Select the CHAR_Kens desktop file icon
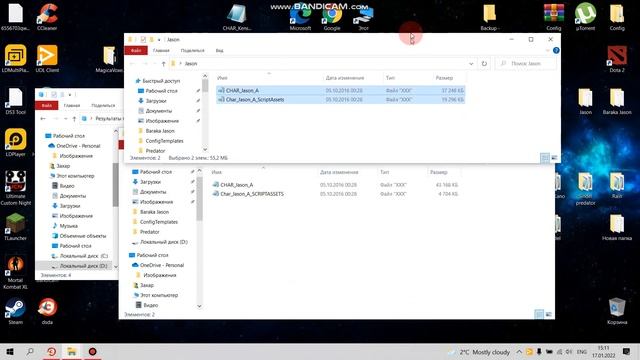Image resolution: width=640 pixels, height=360 pixels. point(237,17)
